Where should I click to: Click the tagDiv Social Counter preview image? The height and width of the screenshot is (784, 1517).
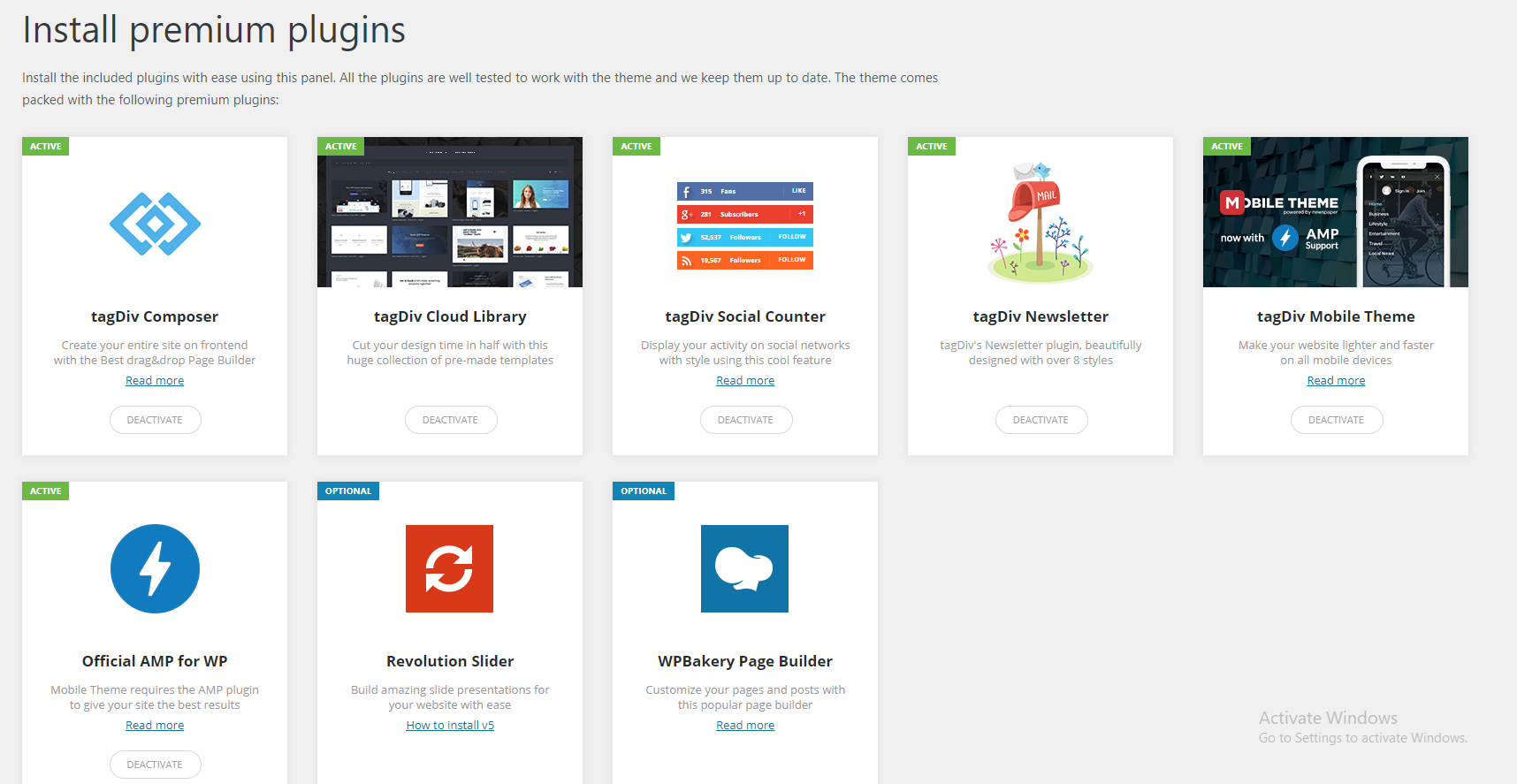tap(745, 225)
